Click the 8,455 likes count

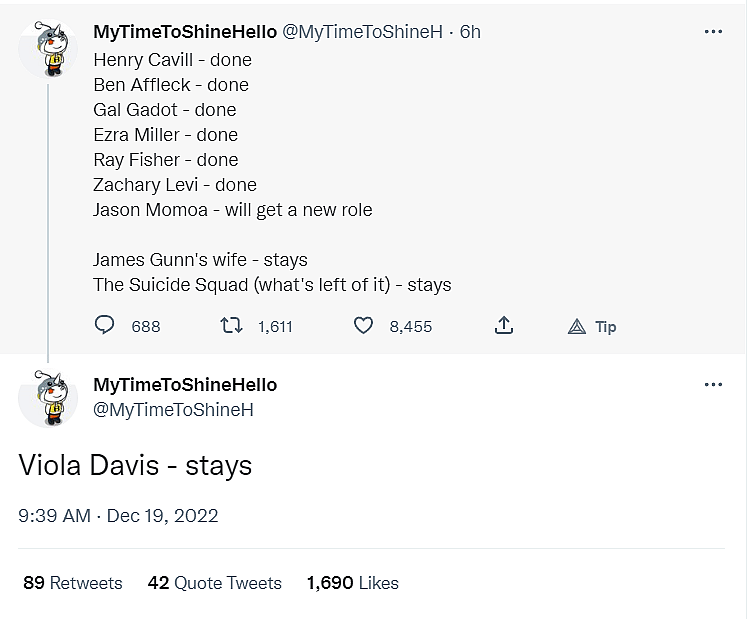pyautogui.click(x=410, y=327)
